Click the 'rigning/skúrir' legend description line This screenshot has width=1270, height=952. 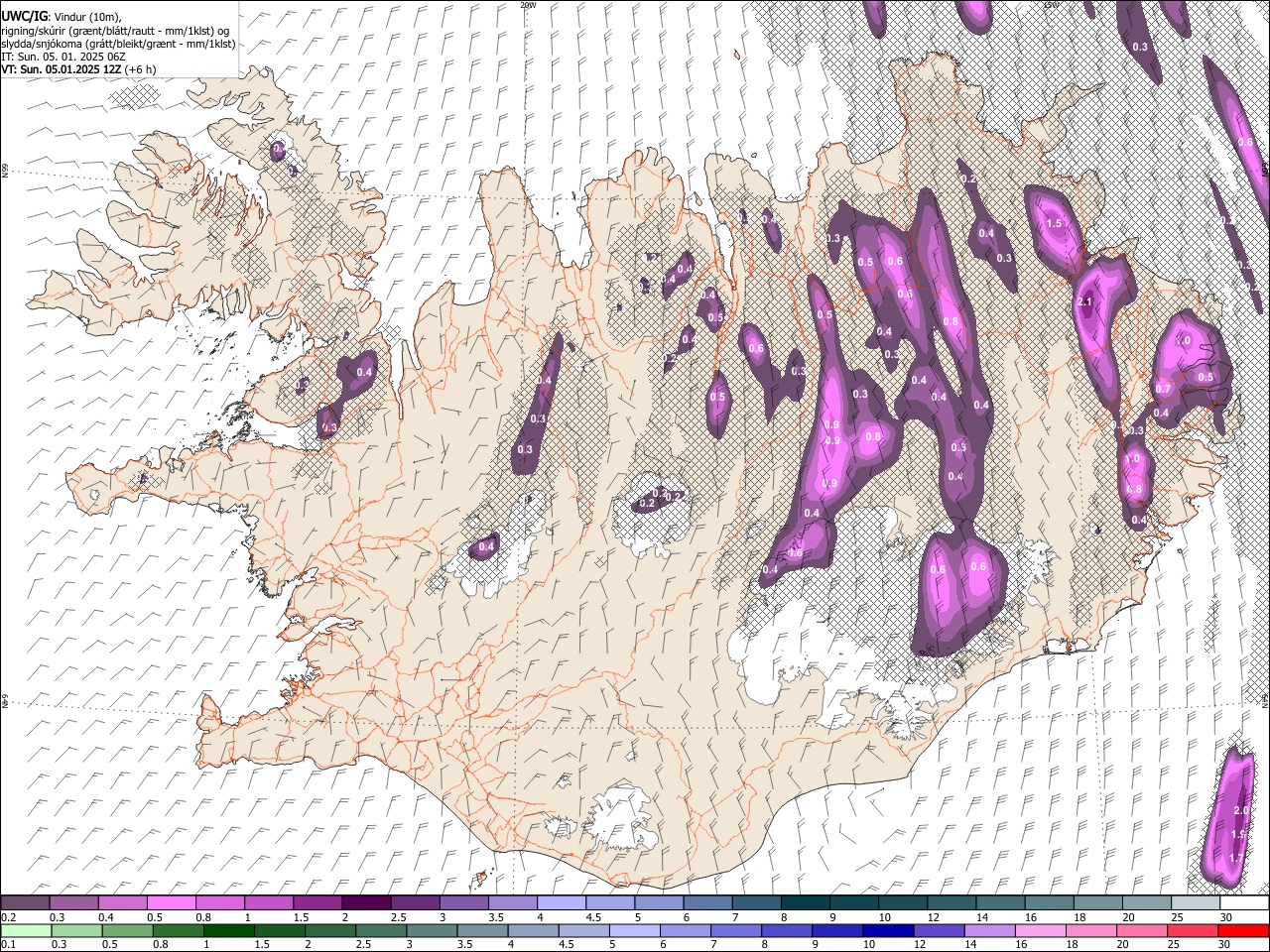pyautogui.click(x=115, y=31)
